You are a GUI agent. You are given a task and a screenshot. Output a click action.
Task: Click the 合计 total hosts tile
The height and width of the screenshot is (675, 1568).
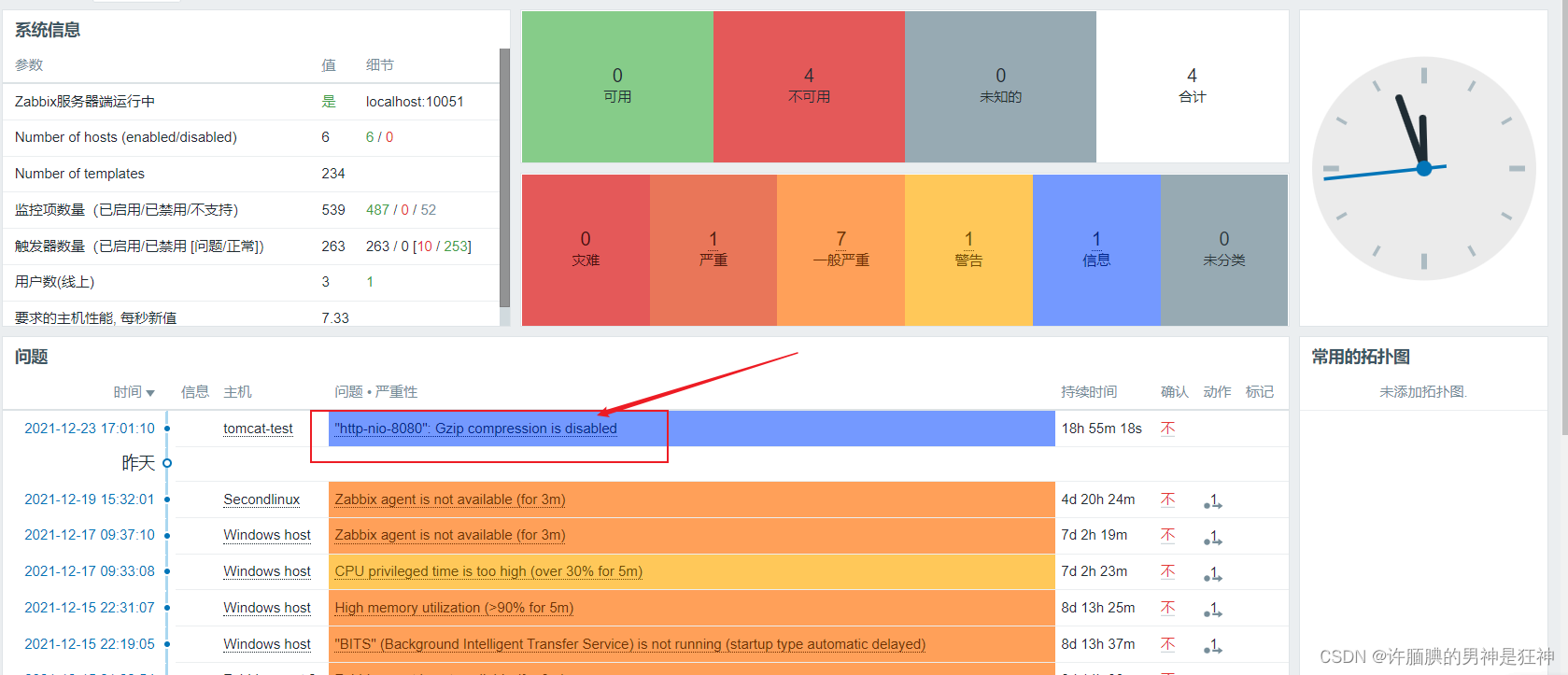point(1192,87)
